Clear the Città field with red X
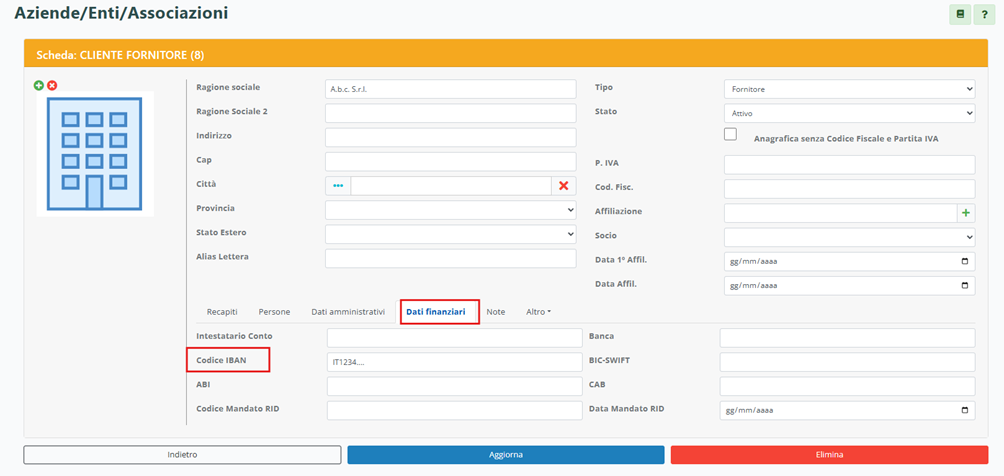The width and height of the screenshot is (1004, 476). 564,186
